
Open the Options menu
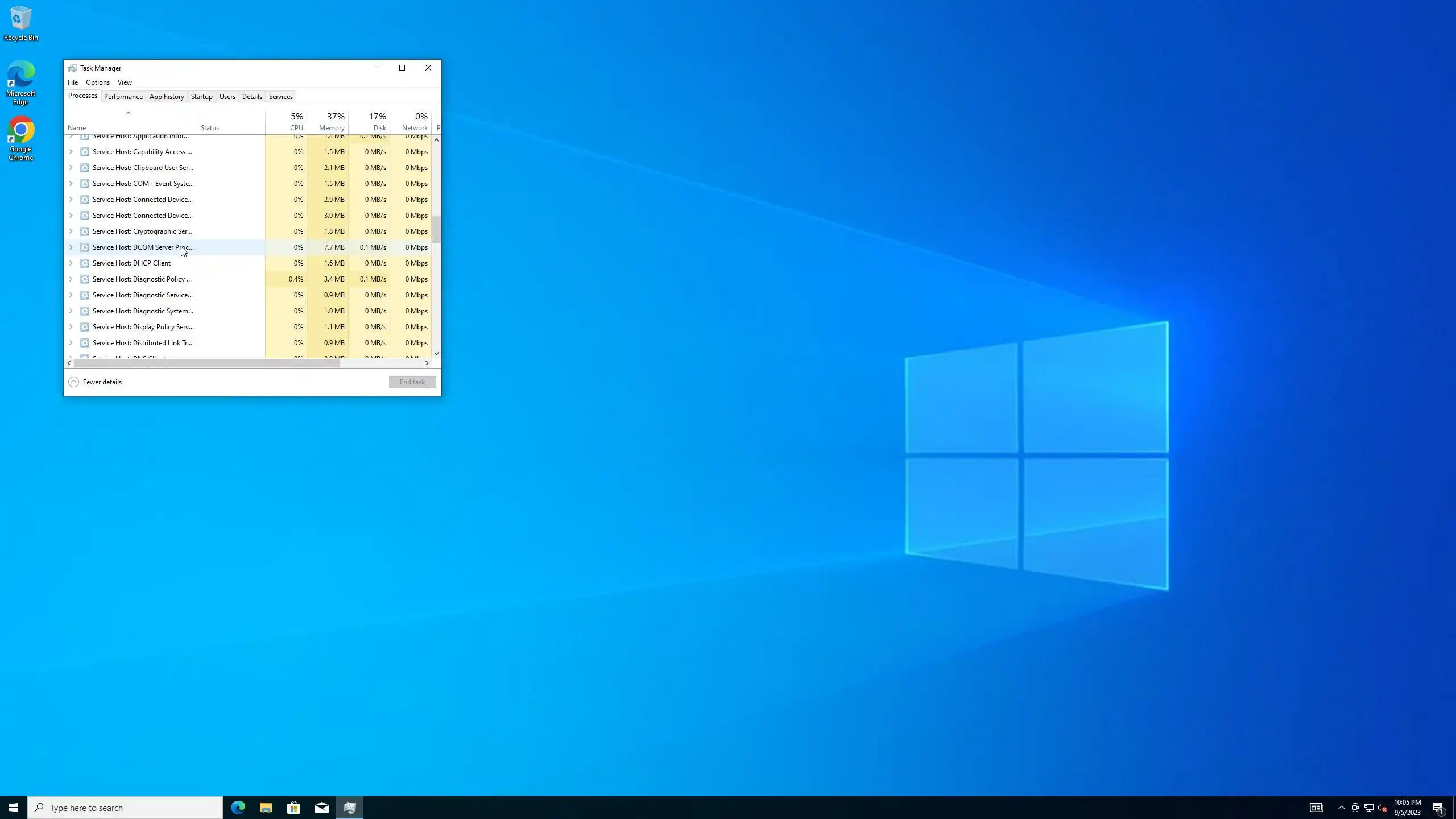97,82
